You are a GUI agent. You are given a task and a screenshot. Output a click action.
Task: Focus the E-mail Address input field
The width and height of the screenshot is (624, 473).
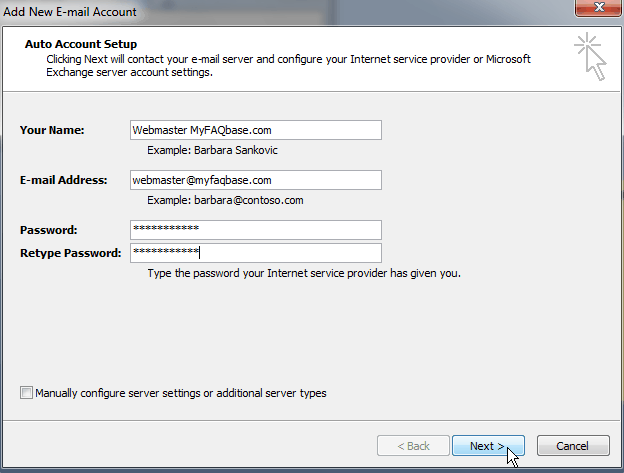[x=255, y=180]
